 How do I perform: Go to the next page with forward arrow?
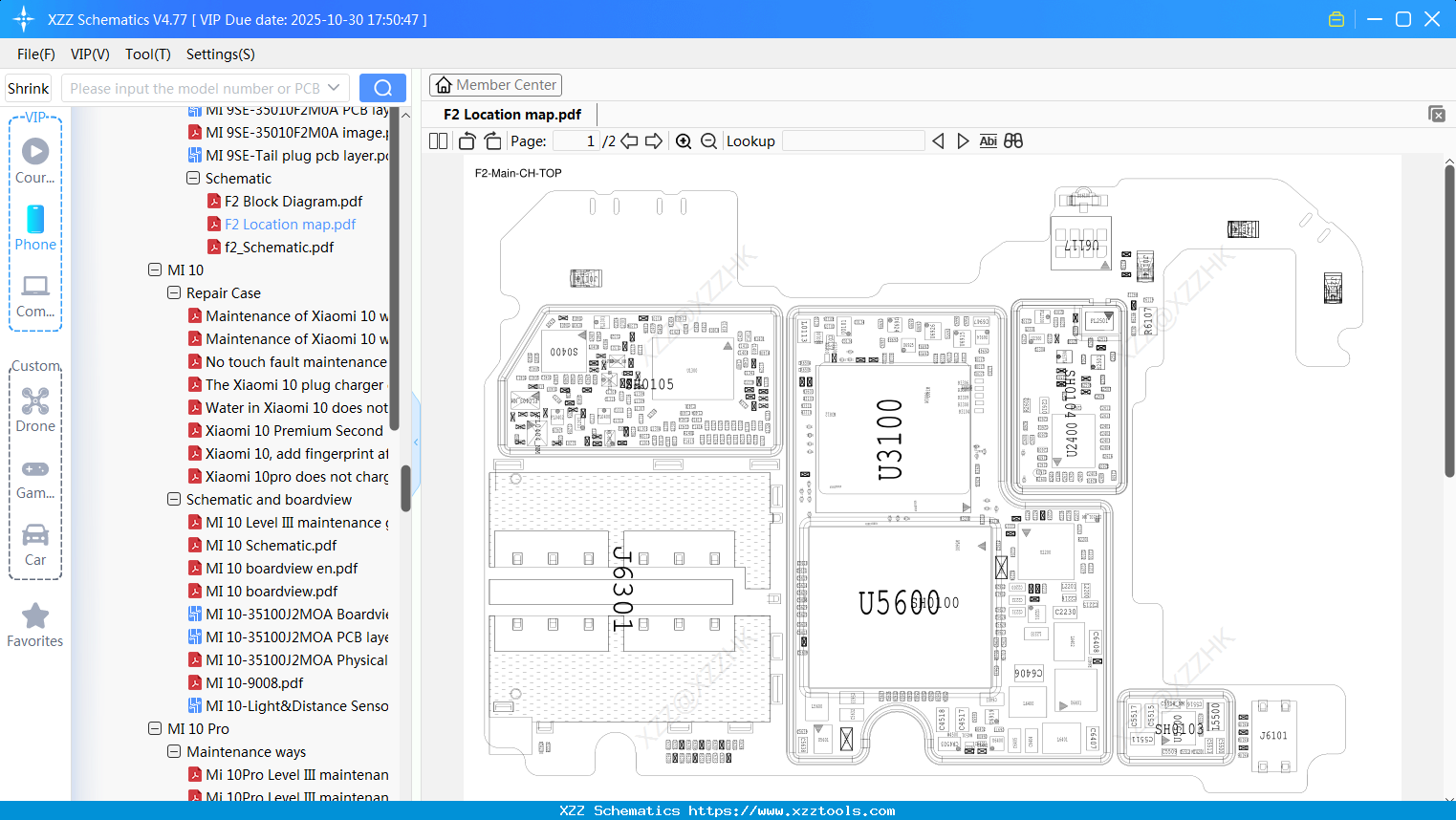click(x=654, y=140)
